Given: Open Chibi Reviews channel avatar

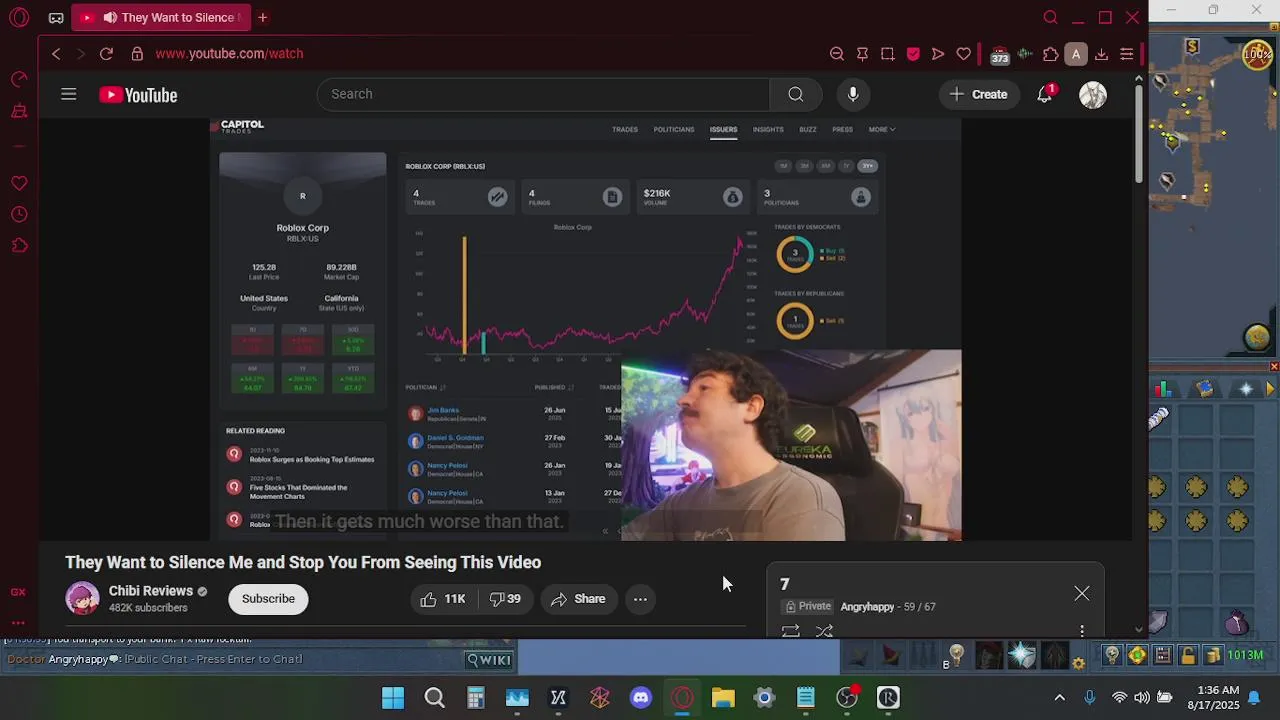Looking at the screenshot, I should pyautogui.click(x=82, y=598).
